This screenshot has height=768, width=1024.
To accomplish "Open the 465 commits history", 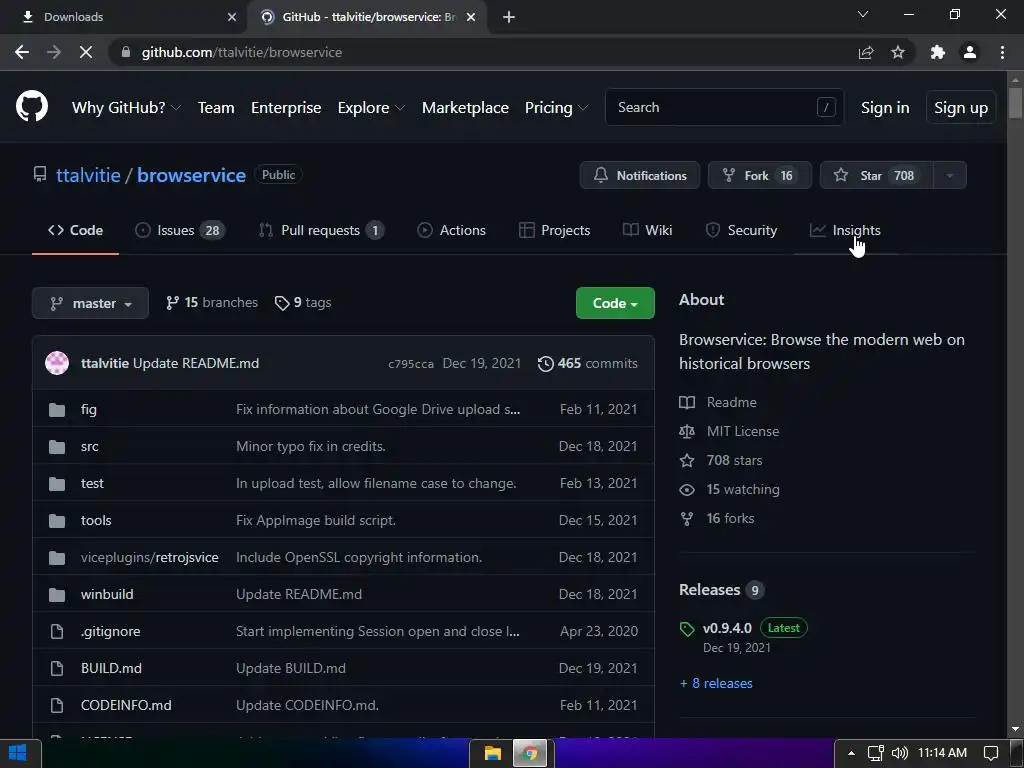I will pyautogui.click(x=587, y=364).
